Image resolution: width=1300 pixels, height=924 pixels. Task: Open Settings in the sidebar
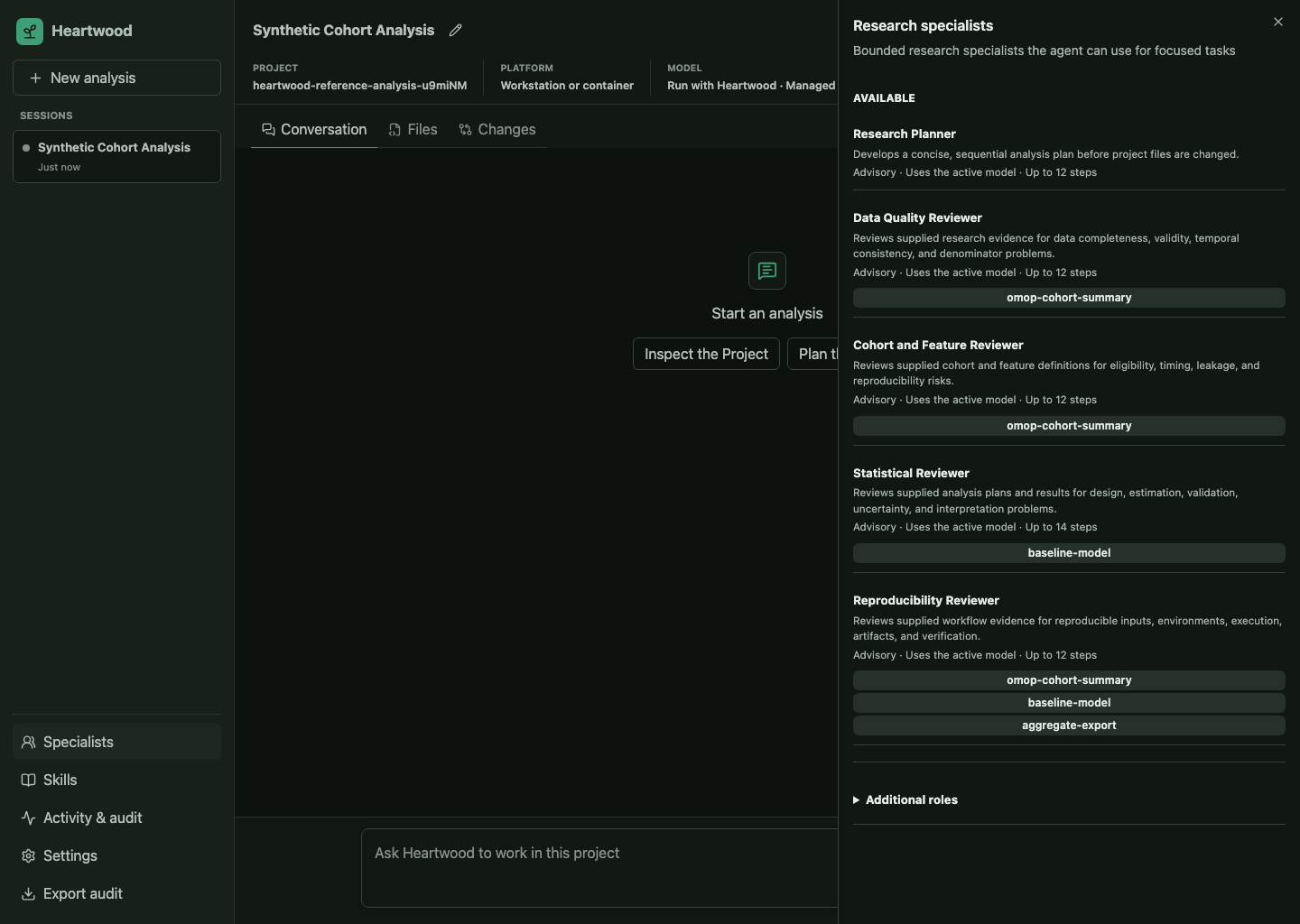tap(116, 855)
